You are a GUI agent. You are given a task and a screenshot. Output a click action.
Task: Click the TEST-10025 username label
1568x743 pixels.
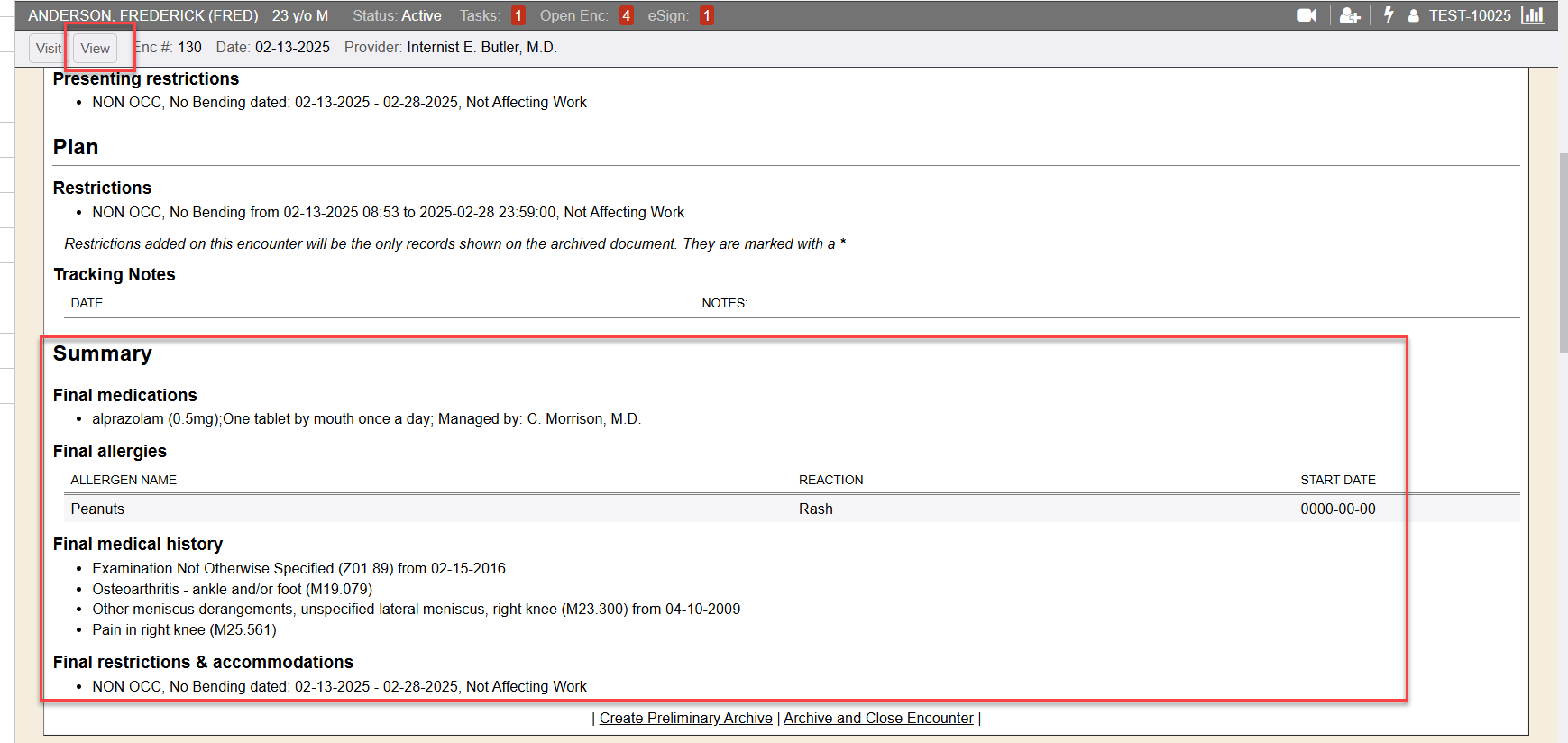coord(1469,15)
